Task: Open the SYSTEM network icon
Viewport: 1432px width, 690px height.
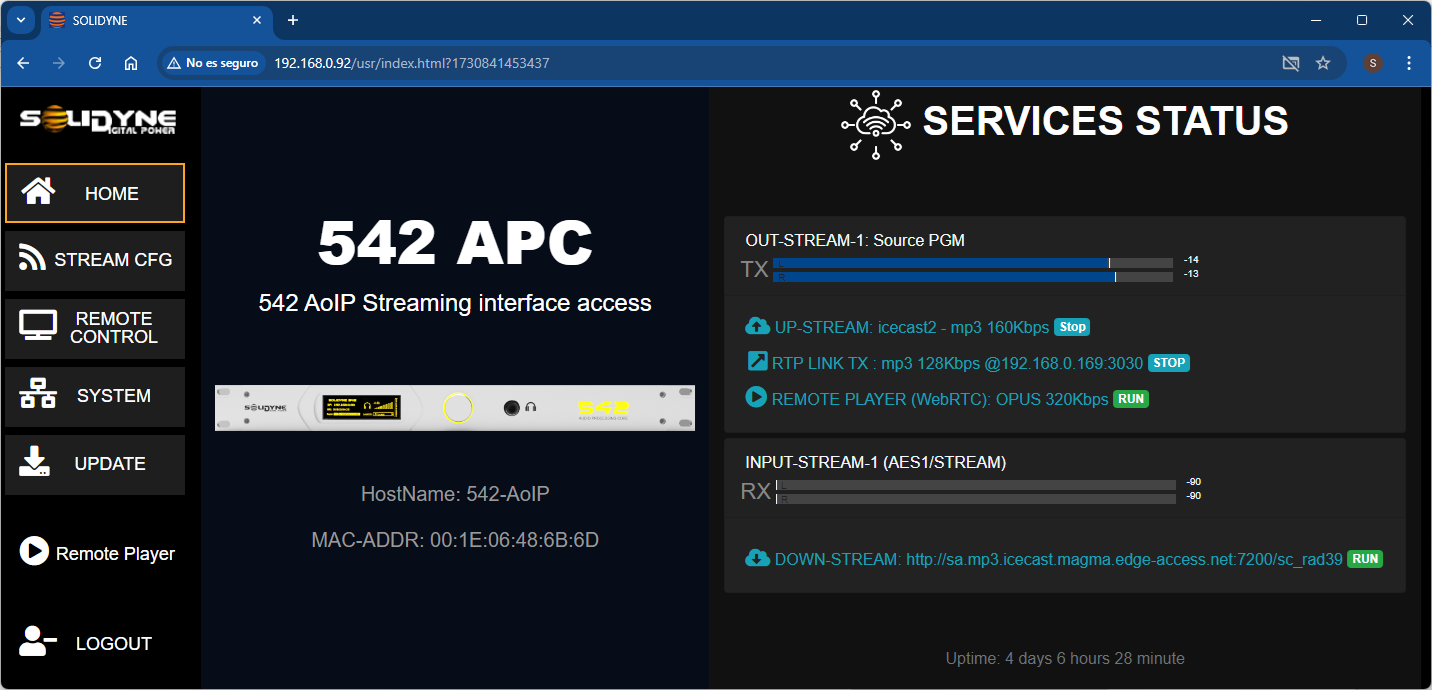Action: [37, 394]
